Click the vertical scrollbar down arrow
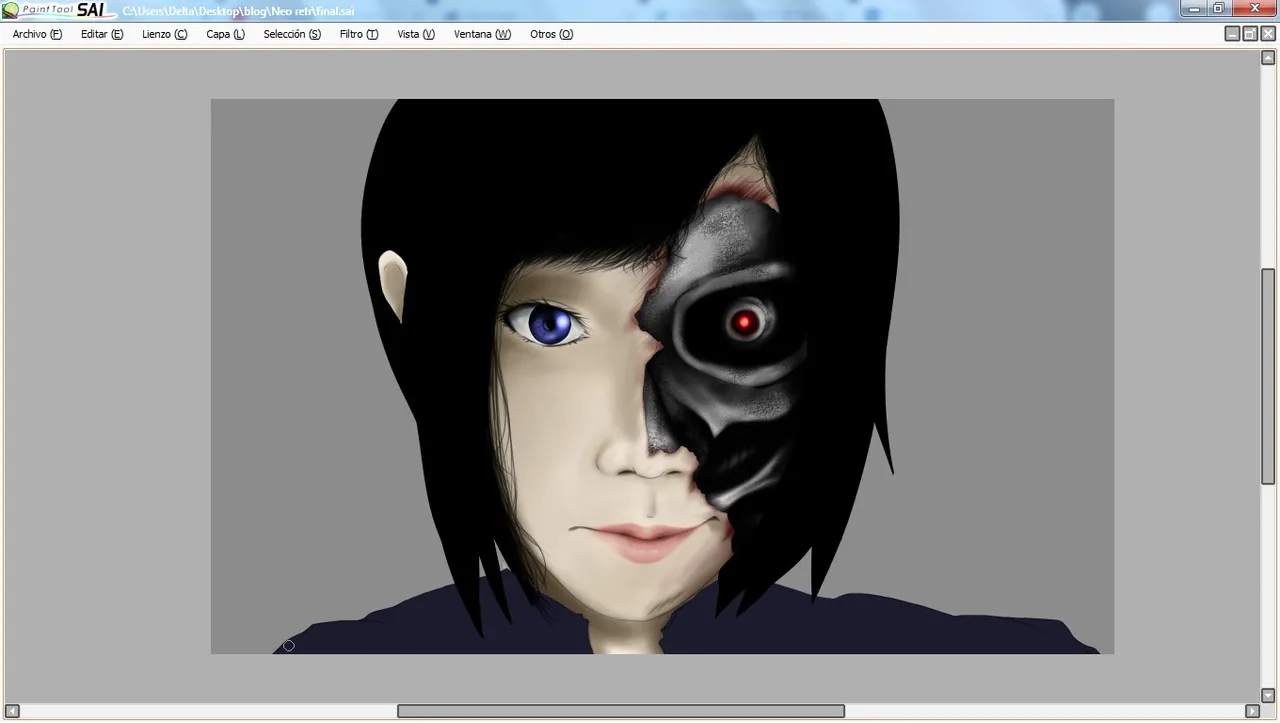 tap(1268, 695)
